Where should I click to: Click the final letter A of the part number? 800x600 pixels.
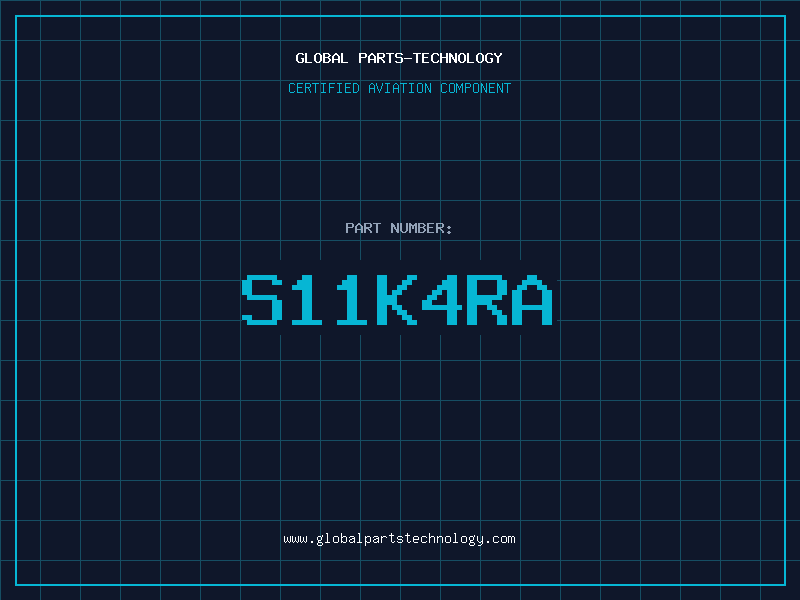(x=532, y=300)
